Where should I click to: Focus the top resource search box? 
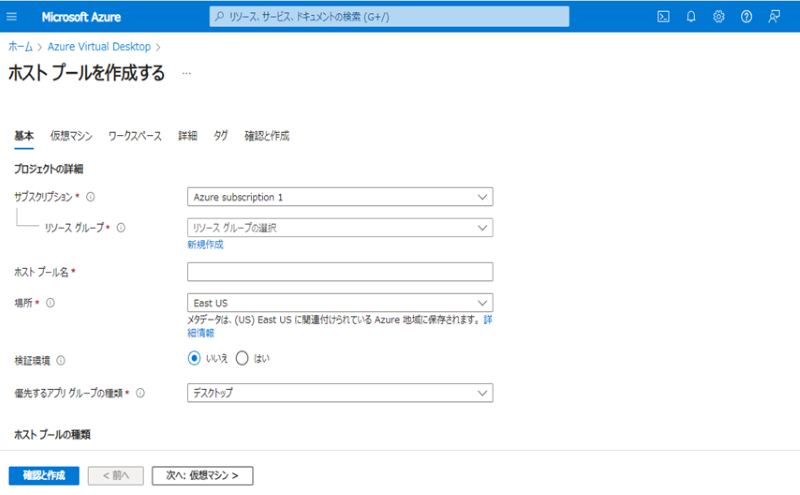point(389,17)
